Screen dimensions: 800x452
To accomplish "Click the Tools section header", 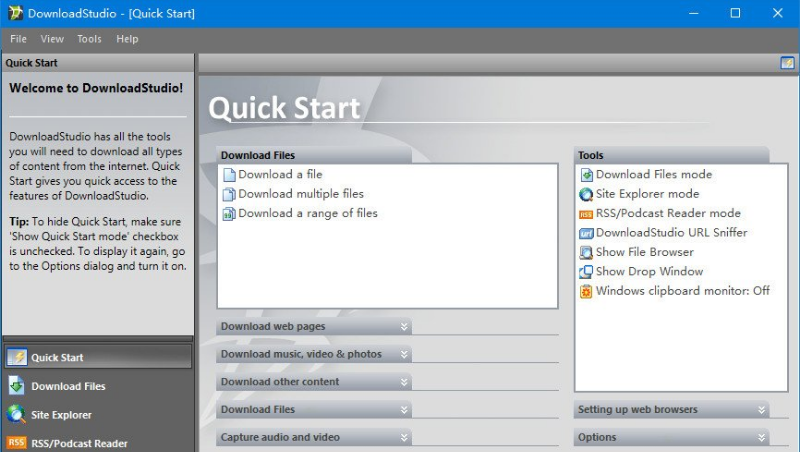I will click(x=671, y=155).
